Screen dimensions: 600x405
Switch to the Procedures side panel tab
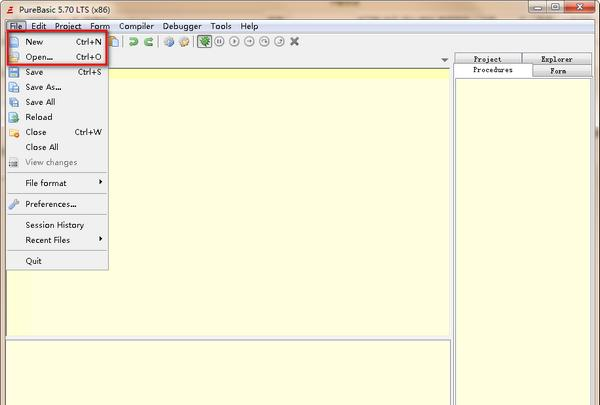(x=493, y=70)
